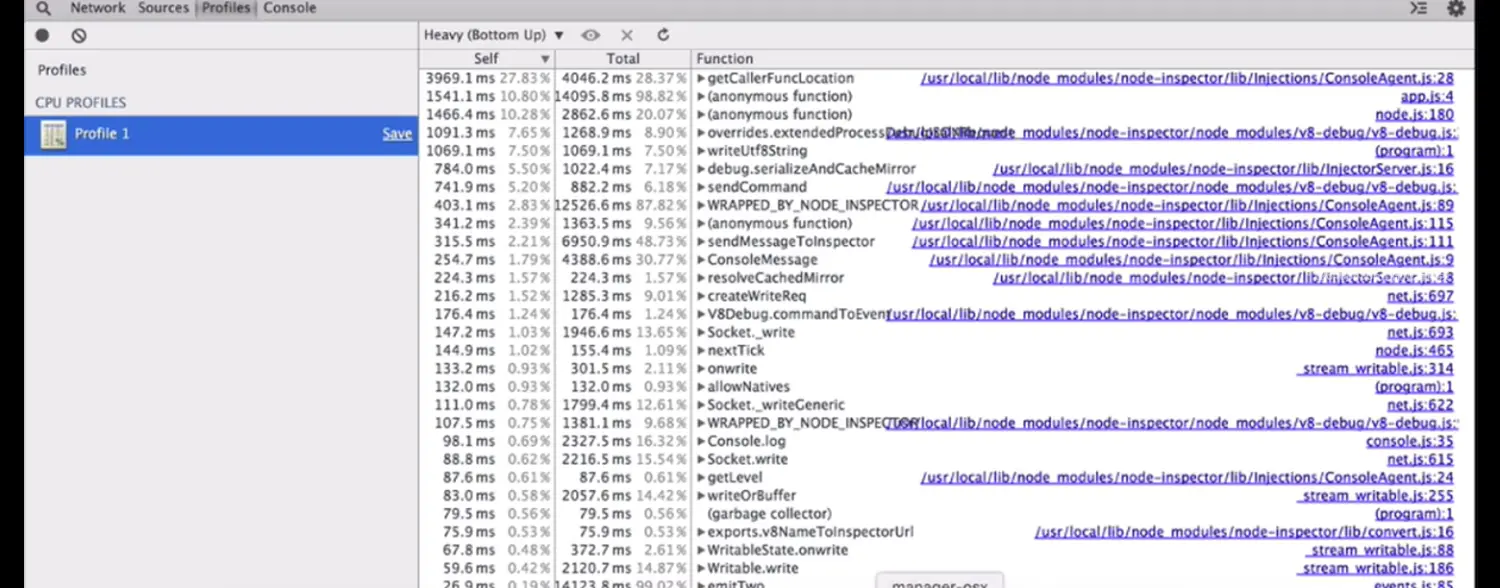
Task: Select the allowNatives function name
Action: (748, 387)
